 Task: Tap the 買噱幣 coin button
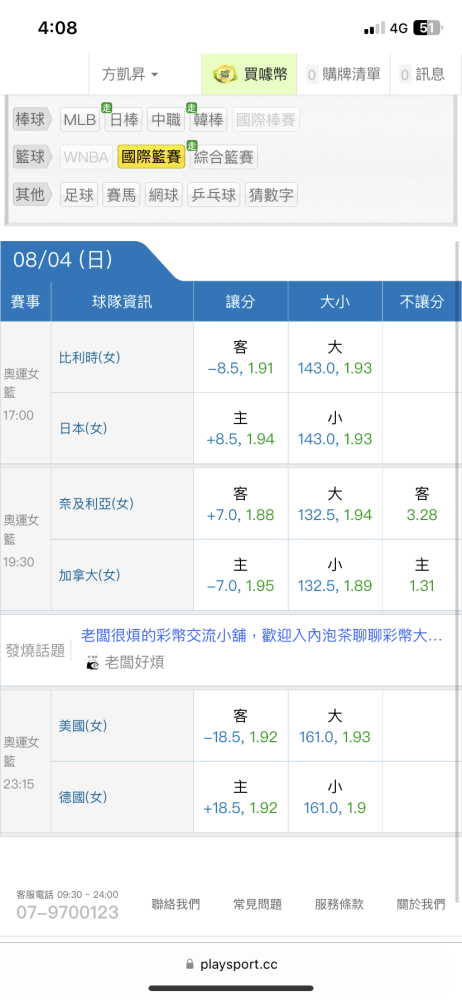tap(249, 74)
